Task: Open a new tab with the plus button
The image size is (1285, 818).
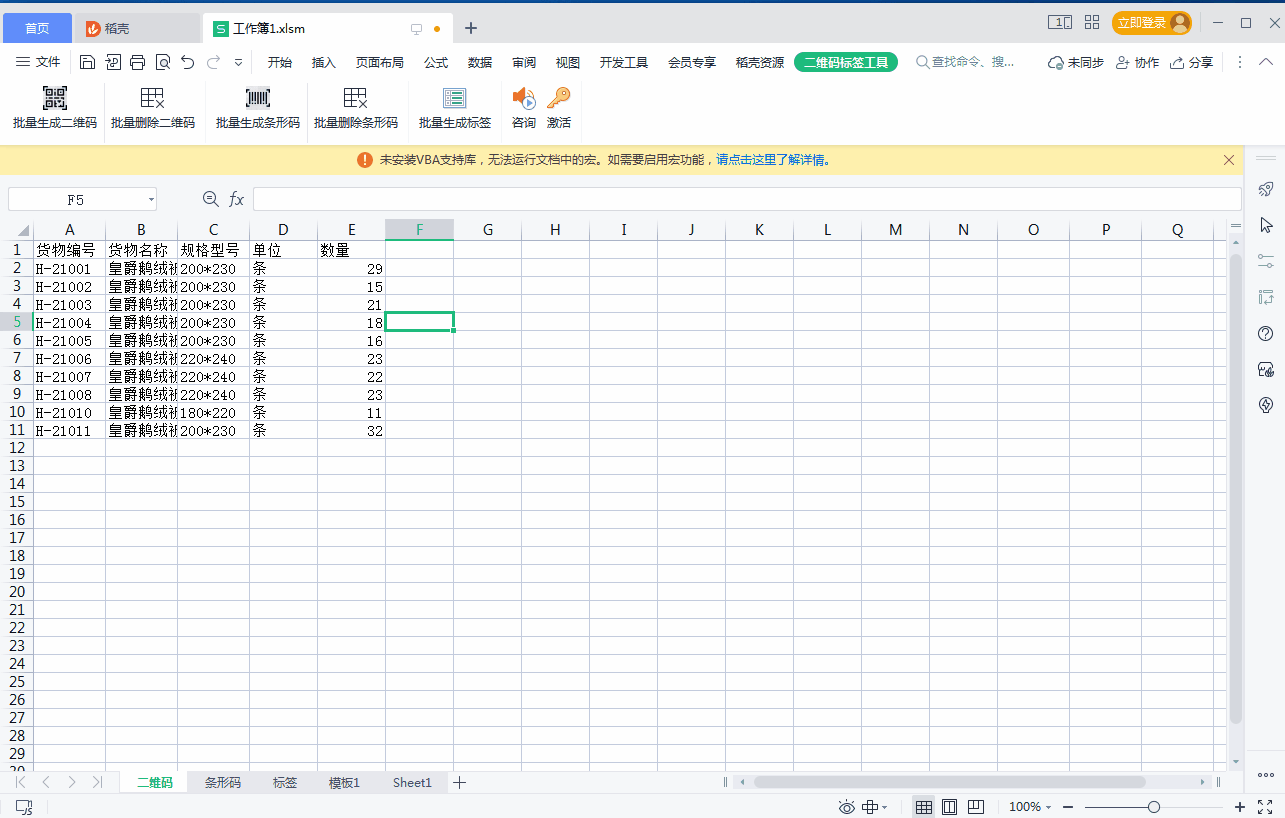Action: (471, 28)
